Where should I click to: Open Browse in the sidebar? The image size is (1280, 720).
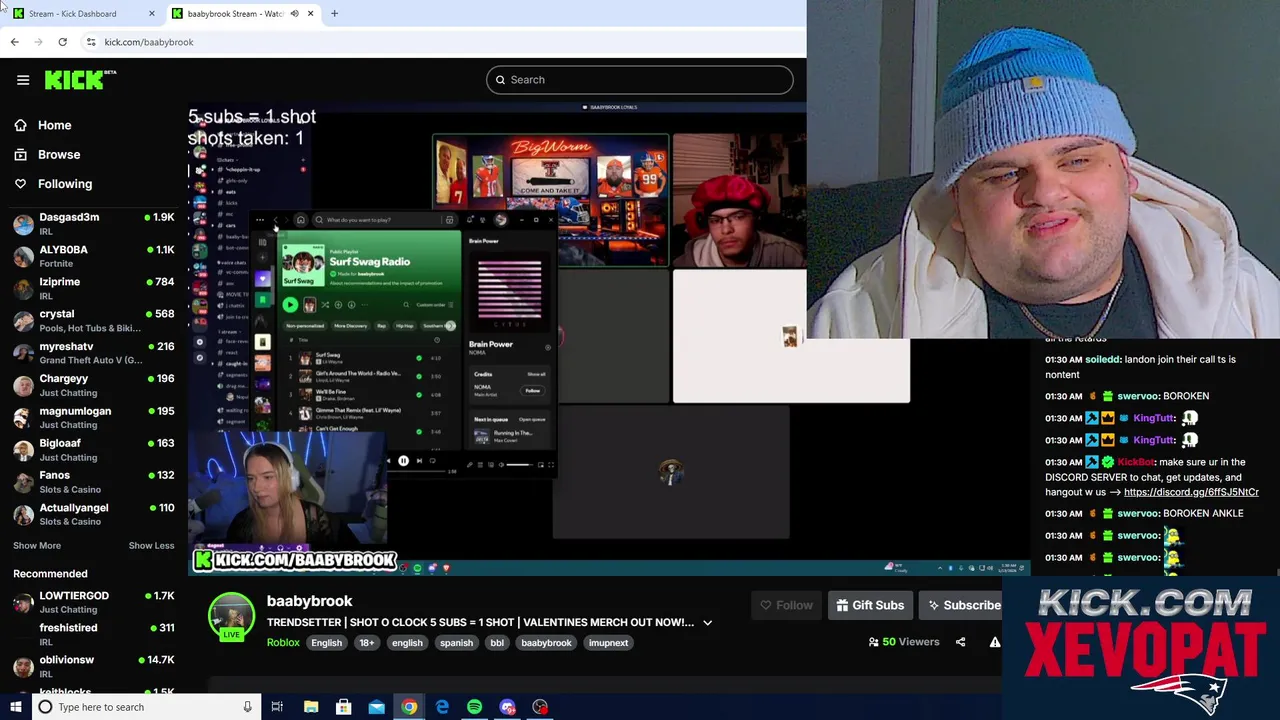pos(59,155)
